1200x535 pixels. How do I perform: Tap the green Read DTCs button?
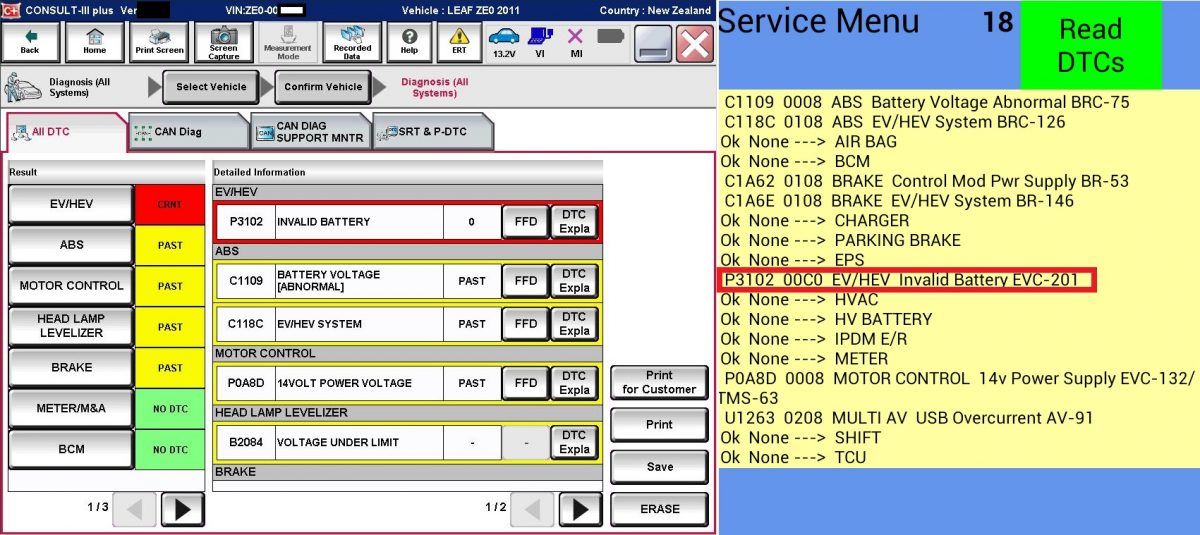(1090, 46)
